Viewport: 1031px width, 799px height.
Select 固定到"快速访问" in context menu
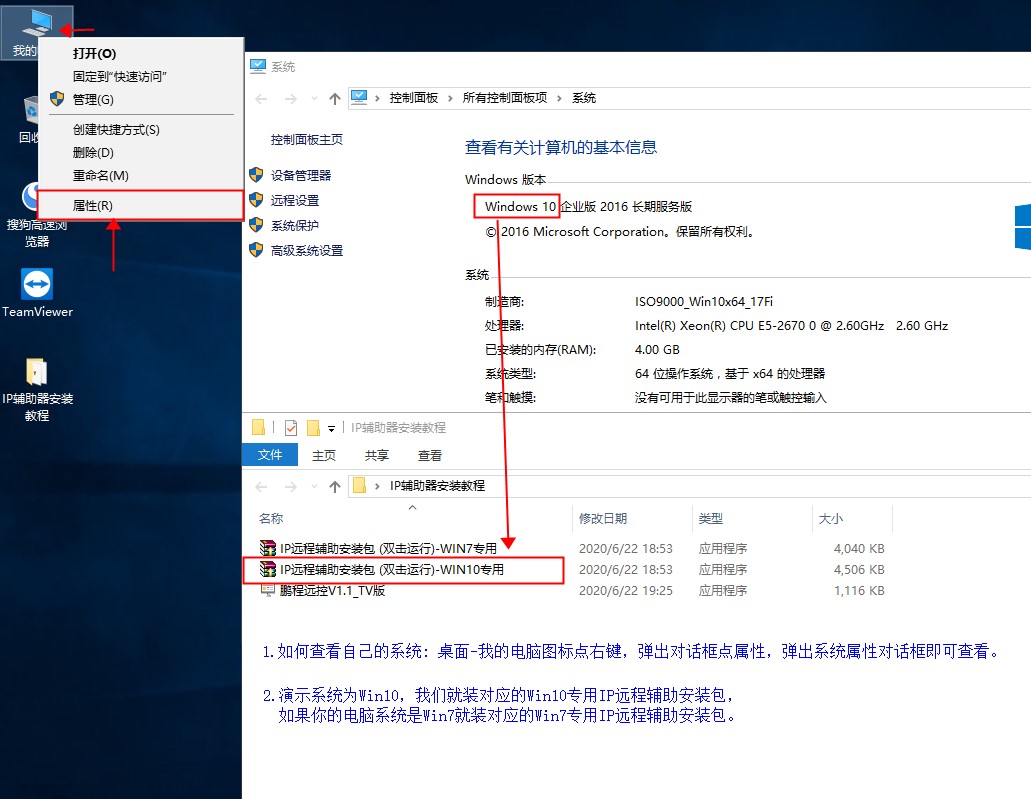tap(141, 76)
